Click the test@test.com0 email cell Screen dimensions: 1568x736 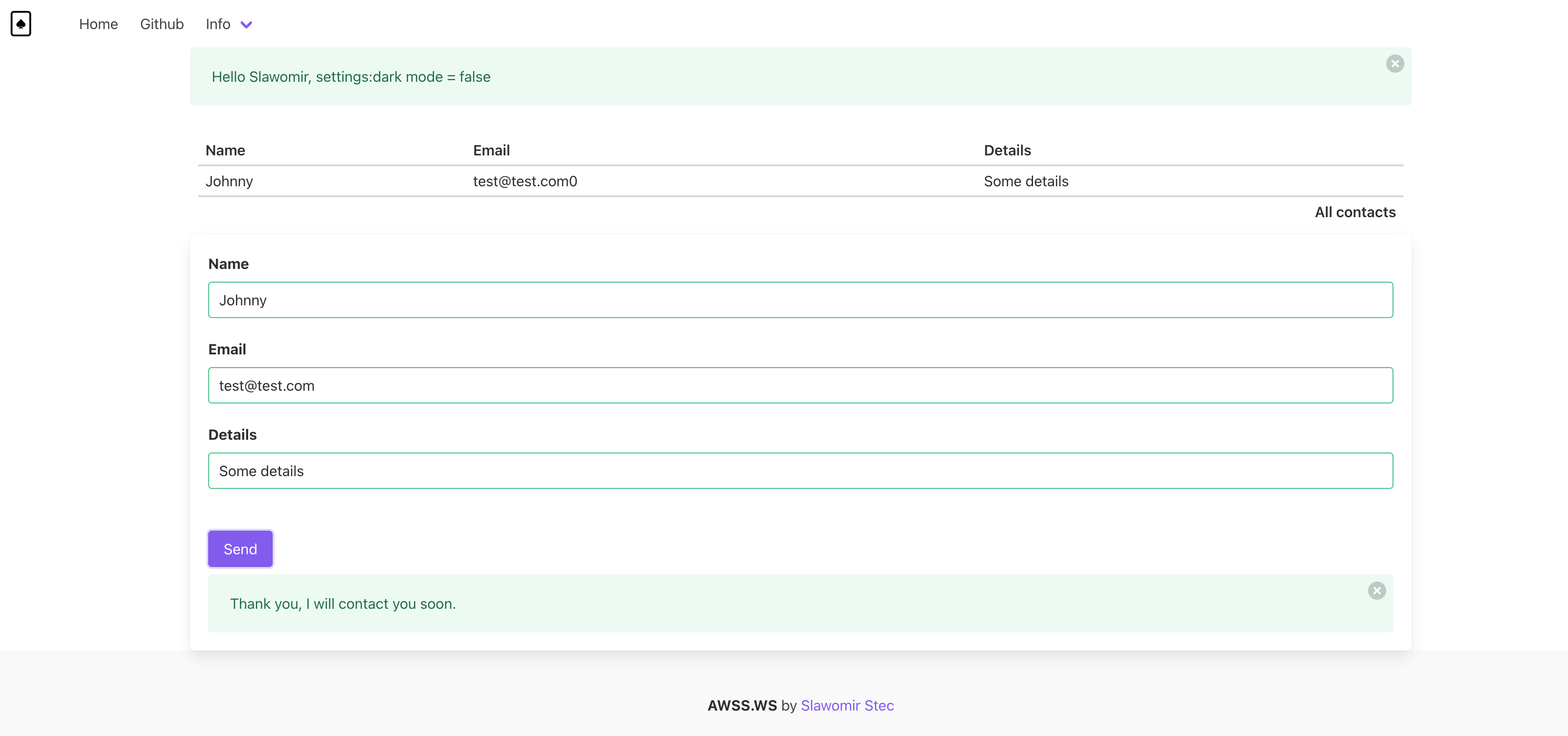(524, 181)
